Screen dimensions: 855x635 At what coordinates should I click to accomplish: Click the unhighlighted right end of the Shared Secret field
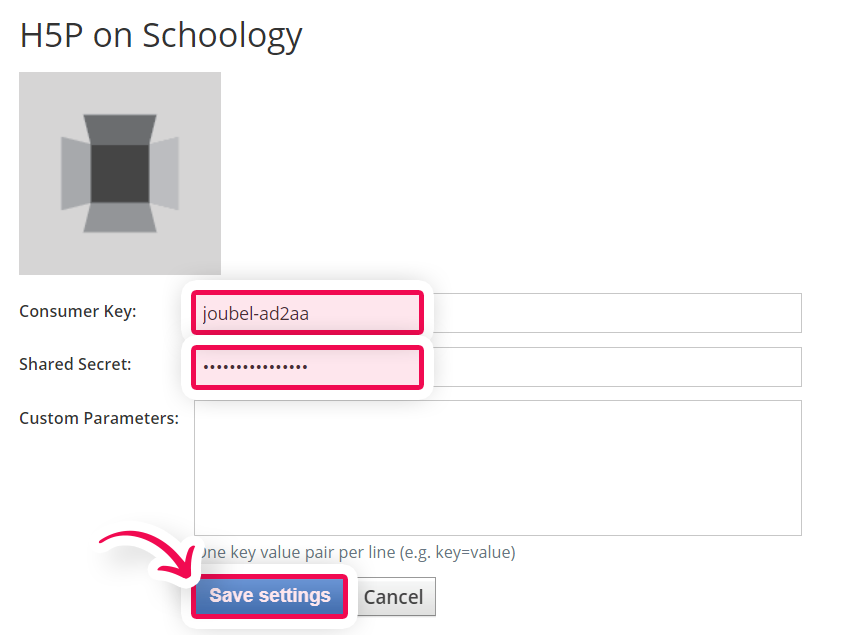click(617, 367)
